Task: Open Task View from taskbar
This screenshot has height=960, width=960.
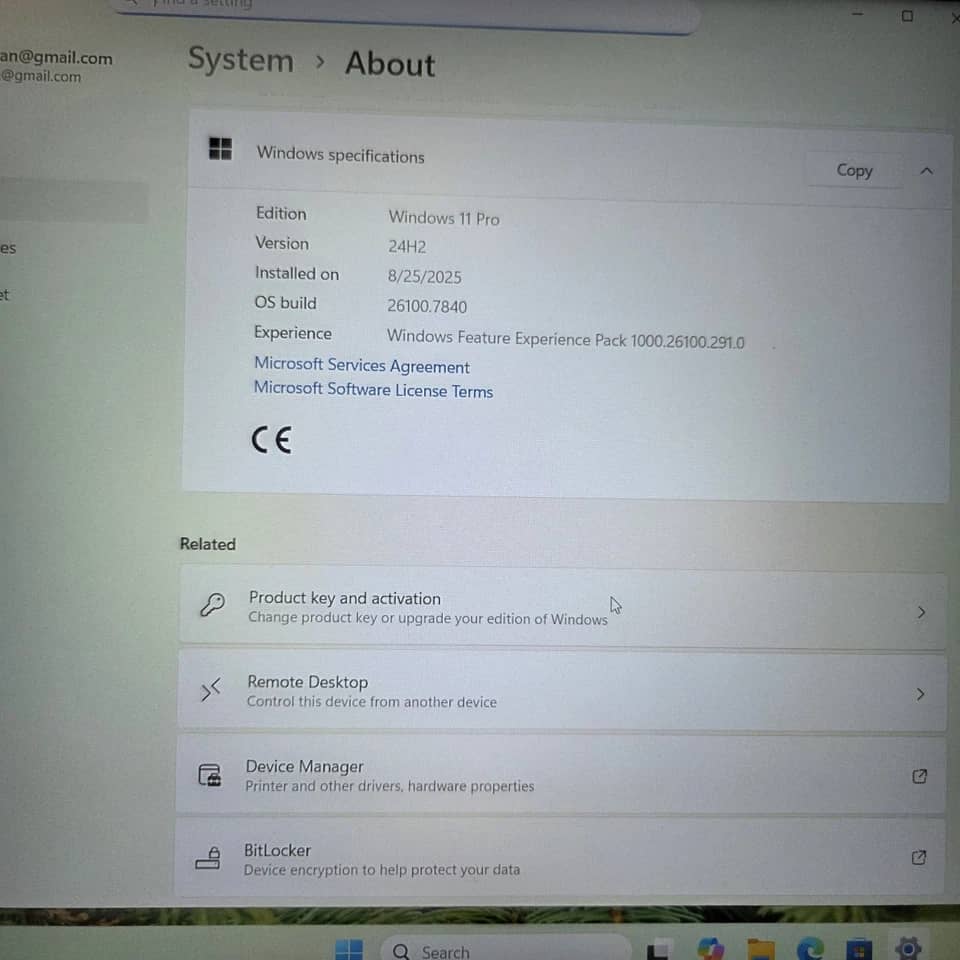Action: click(660, 949)
